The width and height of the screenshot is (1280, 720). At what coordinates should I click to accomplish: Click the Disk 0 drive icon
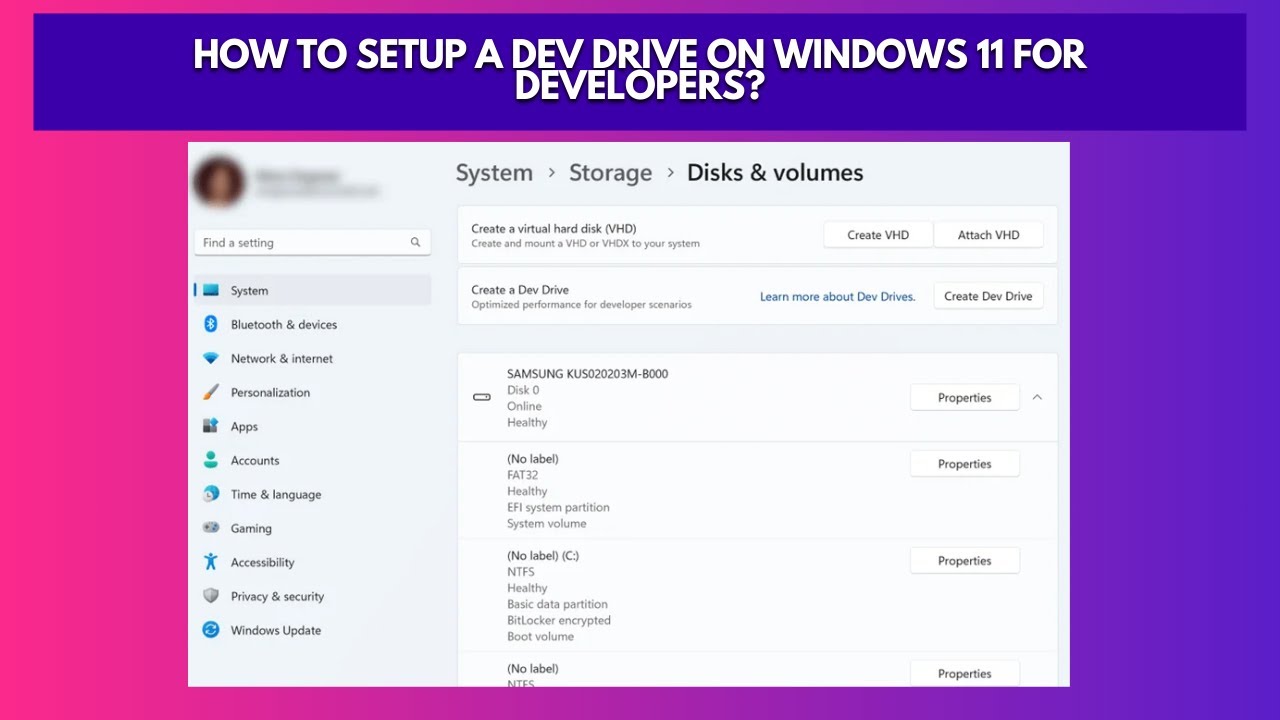[x=482, y=398]
